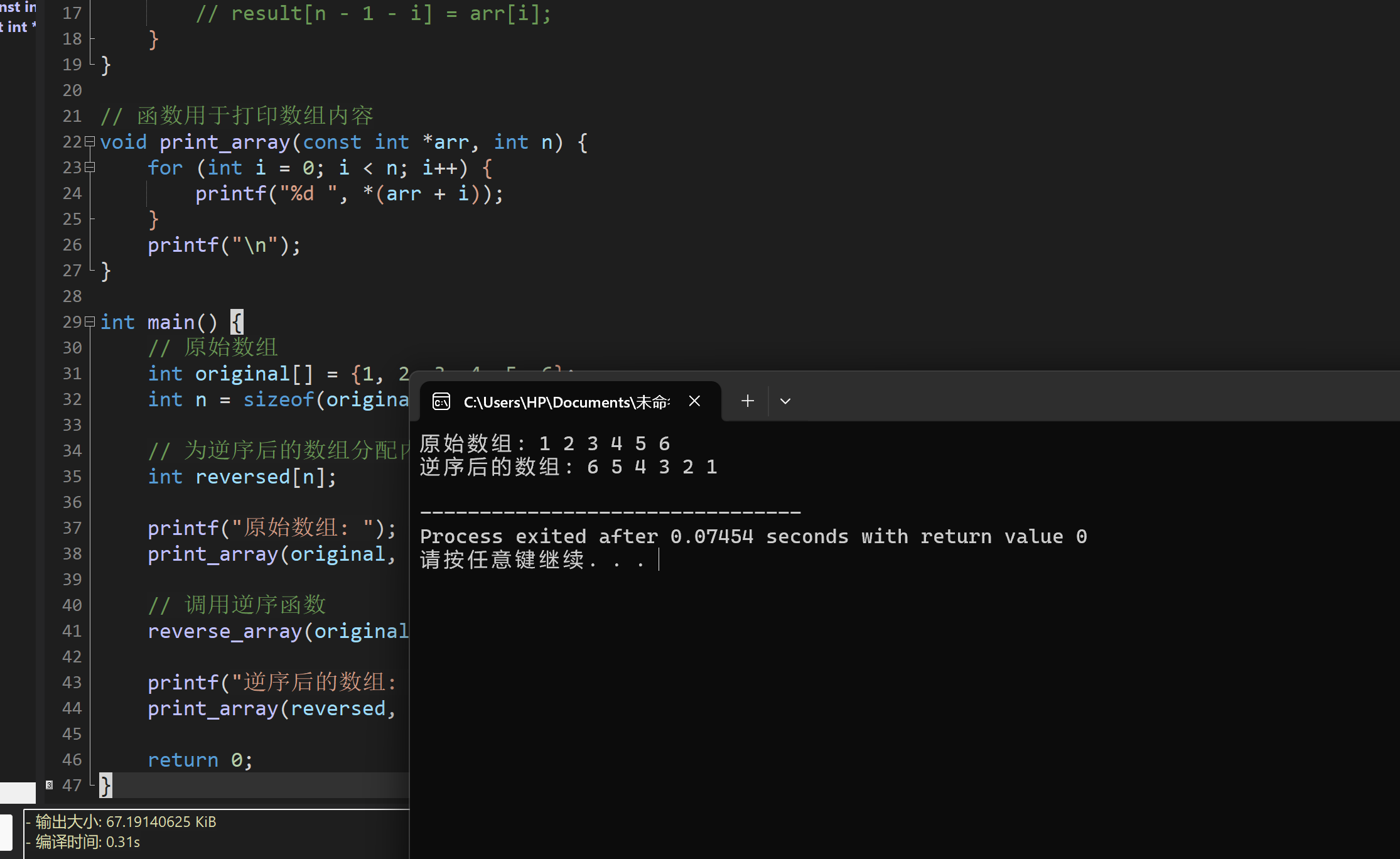Collapse the main function fold marker
Image resolution: width=1400 pixels, height=859 pixels.
click(x=90, y=322)
